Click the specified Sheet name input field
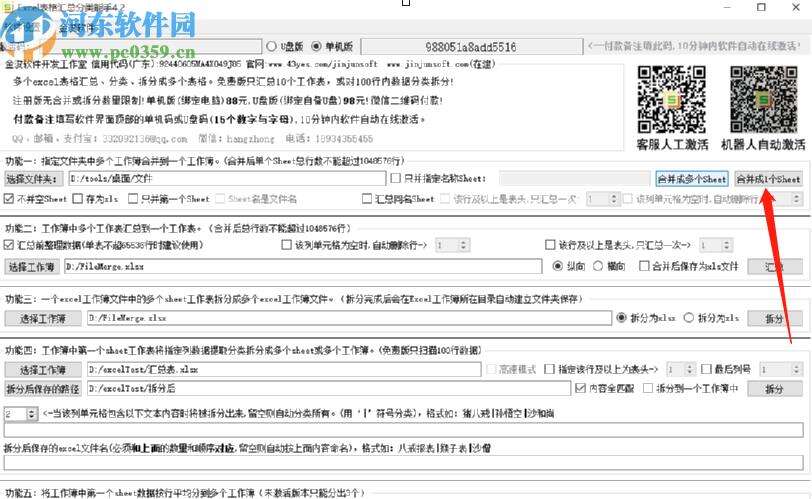The image size is (812, 499). [x=574, y=179]
